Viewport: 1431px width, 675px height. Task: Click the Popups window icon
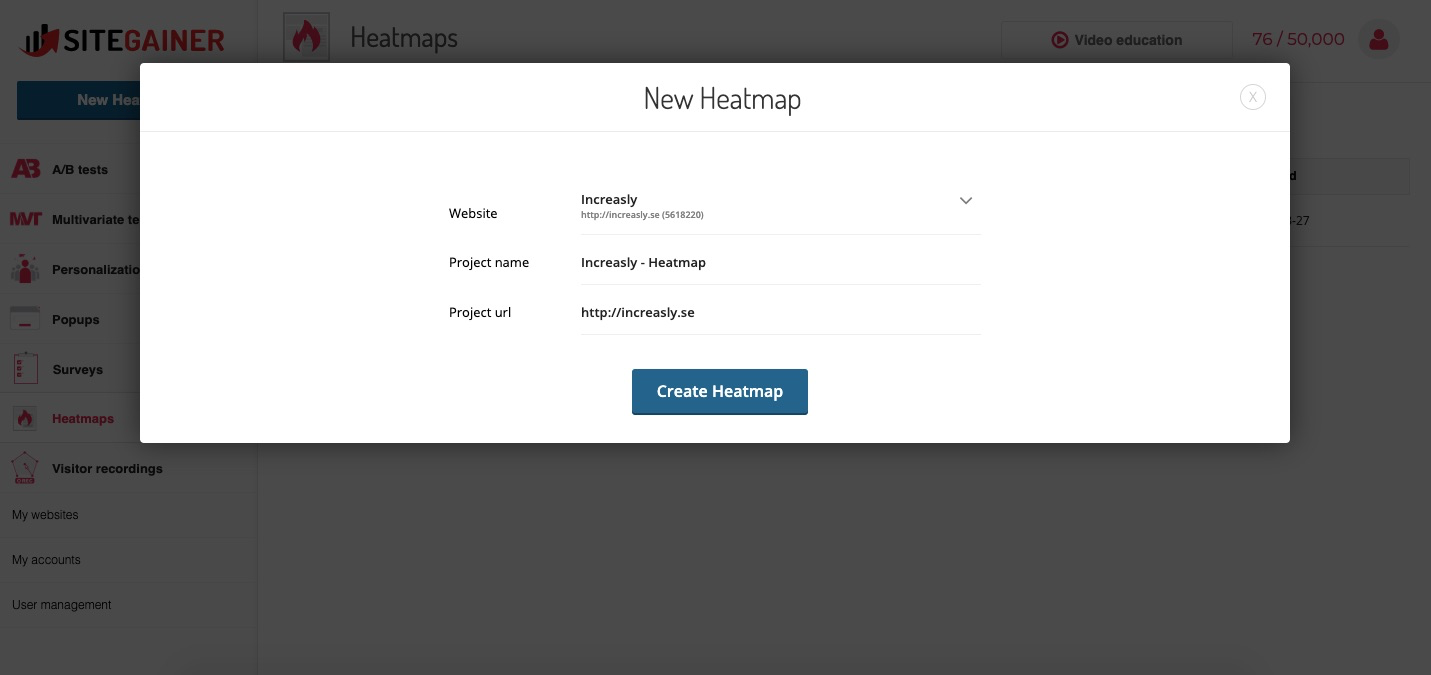(x=25, y=319)
